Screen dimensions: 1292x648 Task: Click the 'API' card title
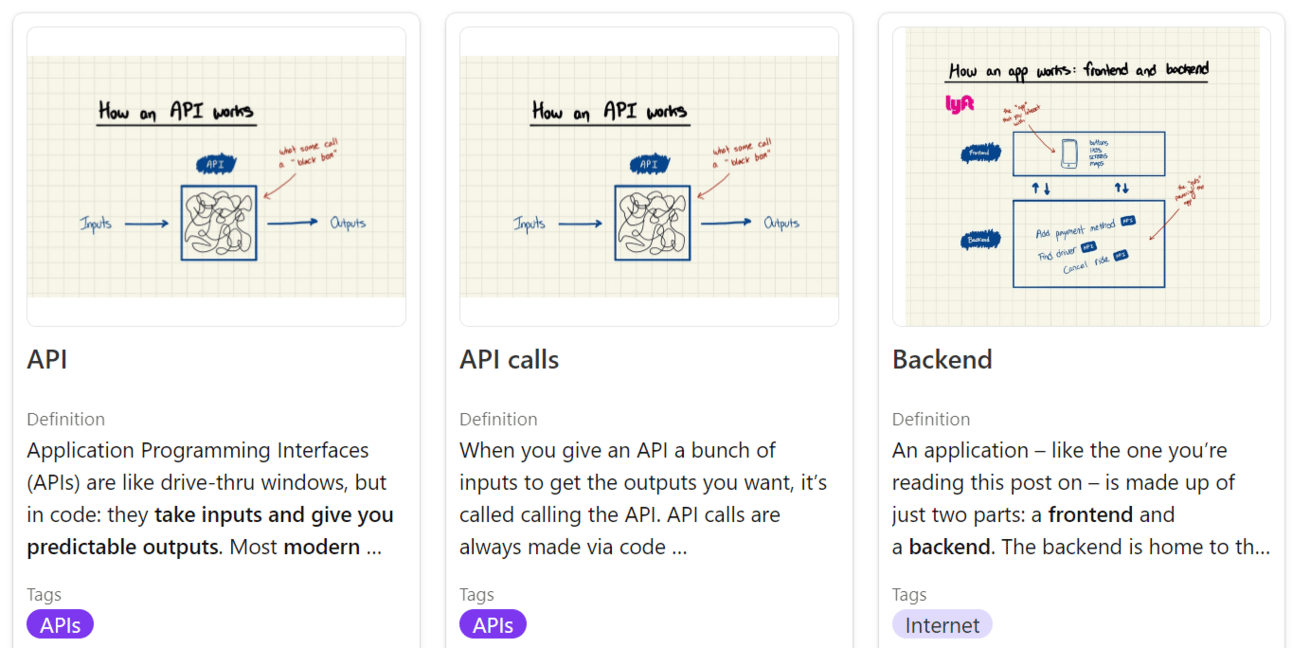pyautogui.click(x=47, y=360)
